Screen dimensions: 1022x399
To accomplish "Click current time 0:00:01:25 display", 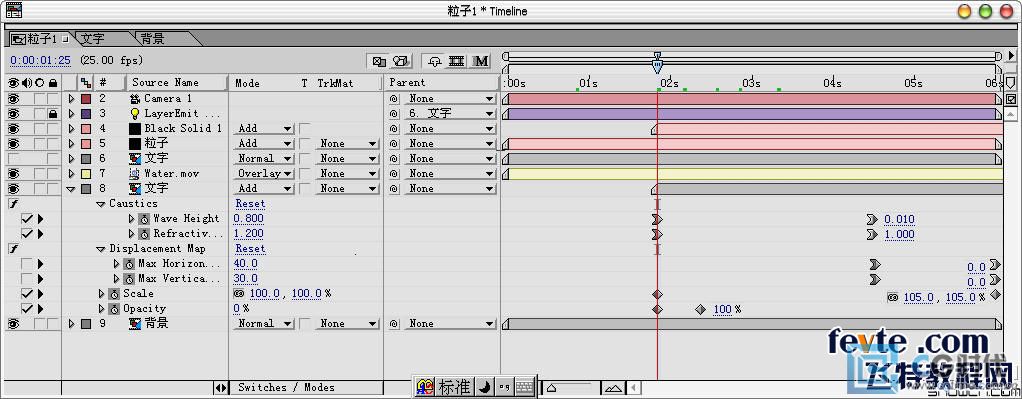I will (40, 61).
